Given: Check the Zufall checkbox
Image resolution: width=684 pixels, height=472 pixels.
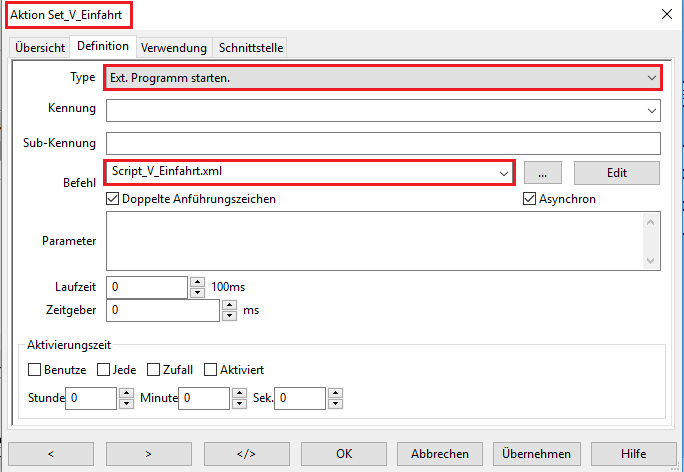Looking at the screenshot, I should (x=154, y=370).
